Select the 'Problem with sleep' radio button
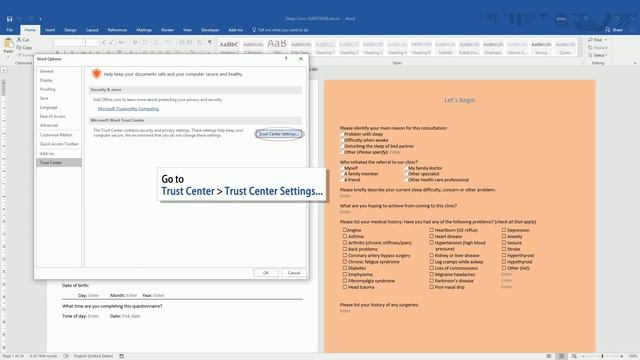Image resolution: width=640 pixels, height=360 pixels. point(342,133)
